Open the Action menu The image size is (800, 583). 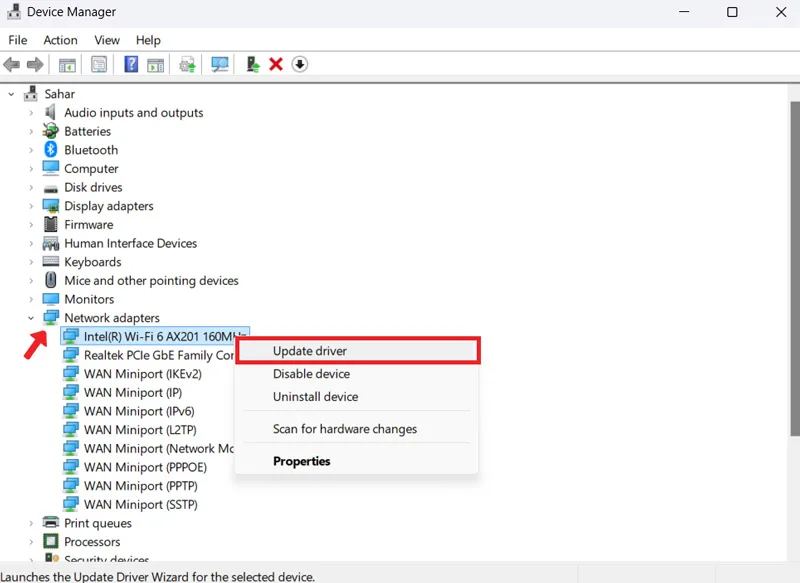pos(60,40)
